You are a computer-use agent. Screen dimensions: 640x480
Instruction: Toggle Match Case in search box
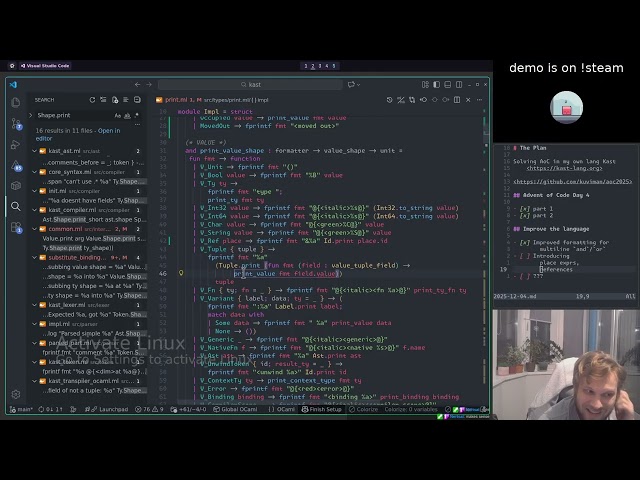click(118, 116)
